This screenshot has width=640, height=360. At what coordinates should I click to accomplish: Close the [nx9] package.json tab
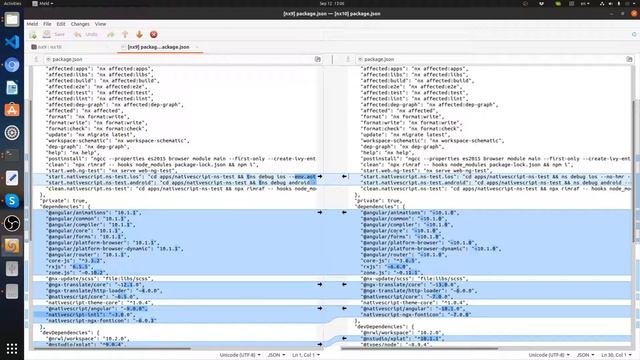[x=197, y=47]
